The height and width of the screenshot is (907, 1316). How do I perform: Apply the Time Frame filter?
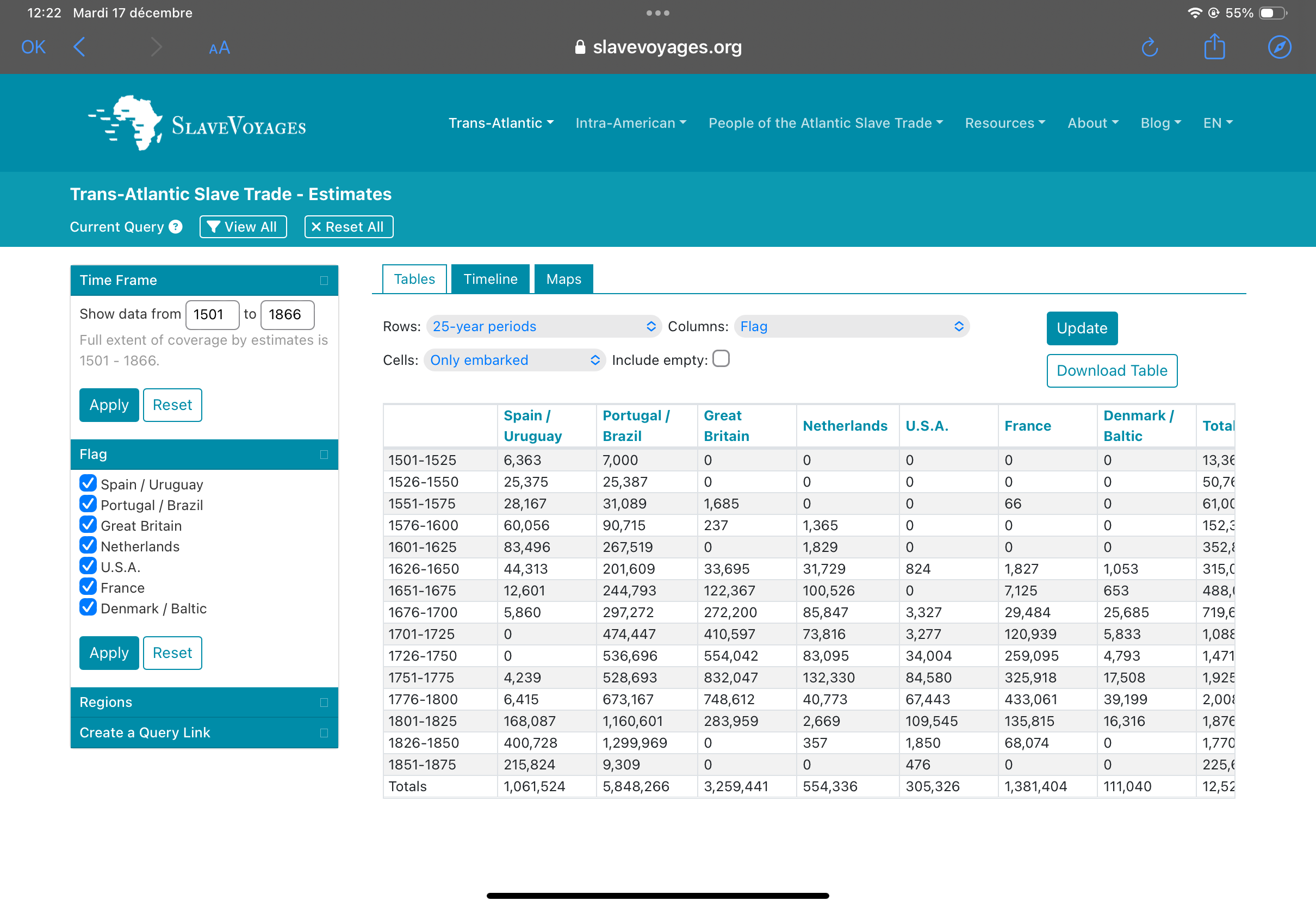tap(109, 405)
